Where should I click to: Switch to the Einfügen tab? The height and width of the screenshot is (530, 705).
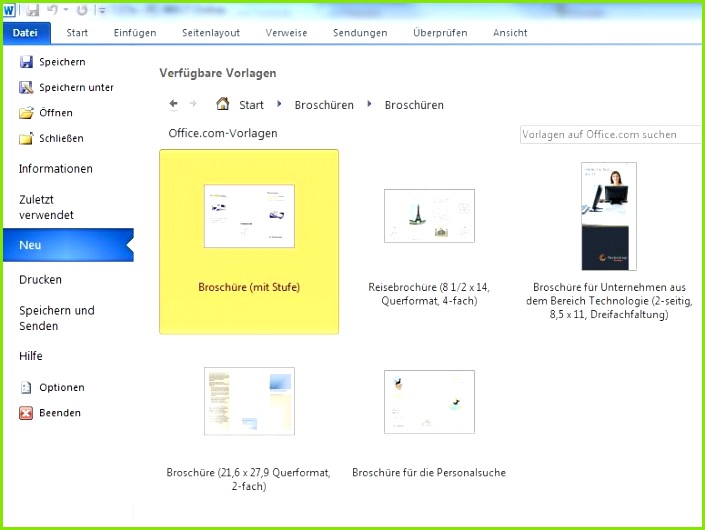[x=135, y=33]
